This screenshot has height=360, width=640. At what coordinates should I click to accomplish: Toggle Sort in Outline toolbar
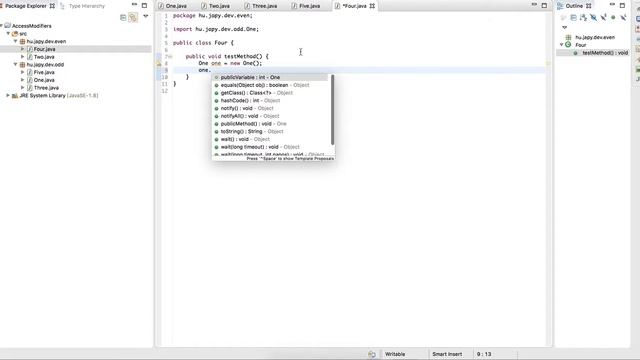pos(583,18)
